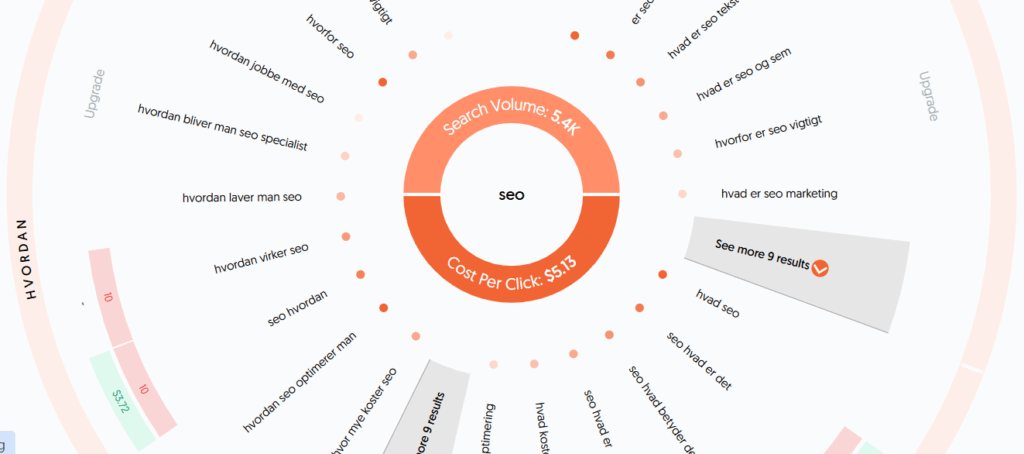Click the Upgrade label on the right arc
This screenshot has width=1024, height=454.
(927, 96)
